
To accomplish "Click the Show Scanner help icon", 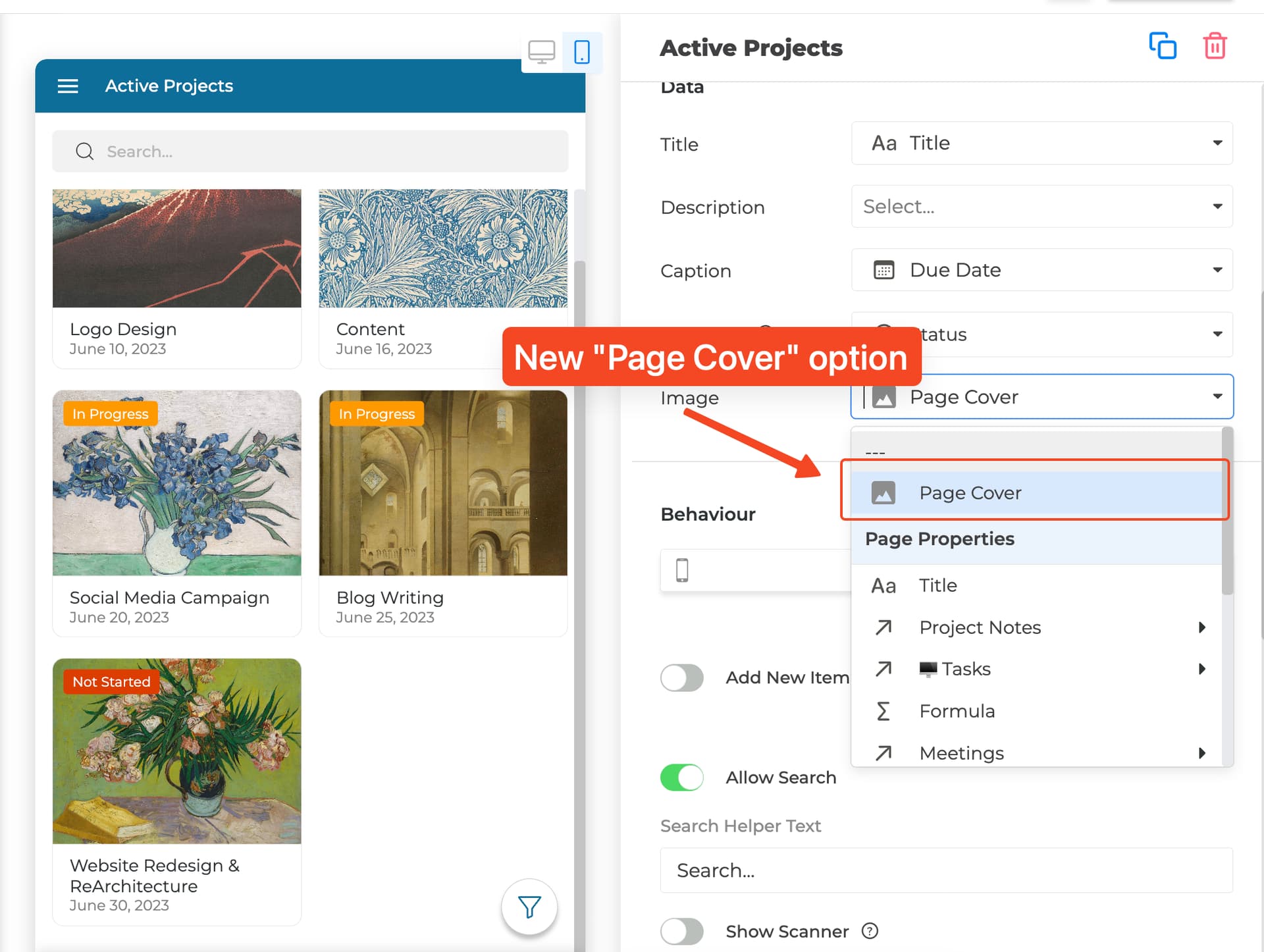I will click(870, 931).
